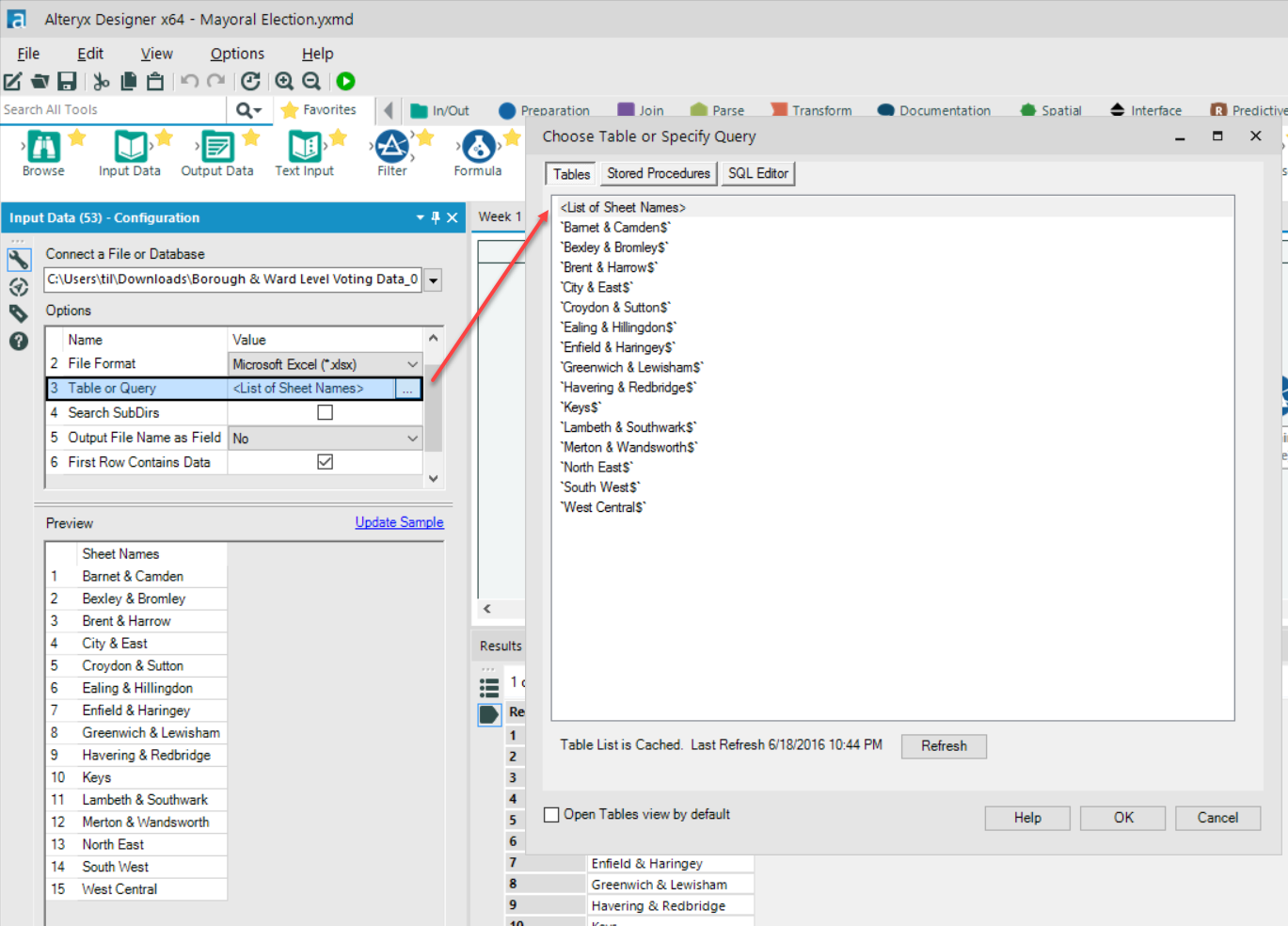This screenshot has width=1288, height=926.
Task: Open the navigation target icon in sidebar
Action: pyautogui.click(x=19, y=287)
